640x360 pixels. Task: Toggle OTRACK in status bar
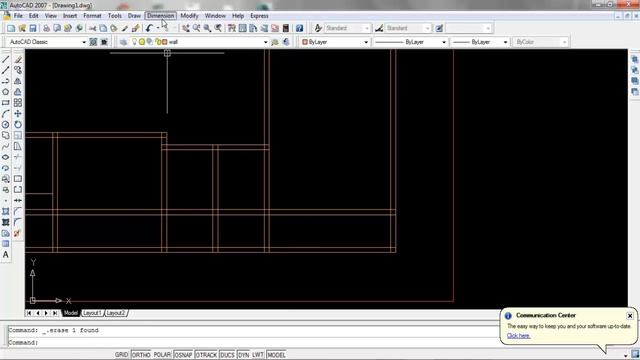[206, 355]
